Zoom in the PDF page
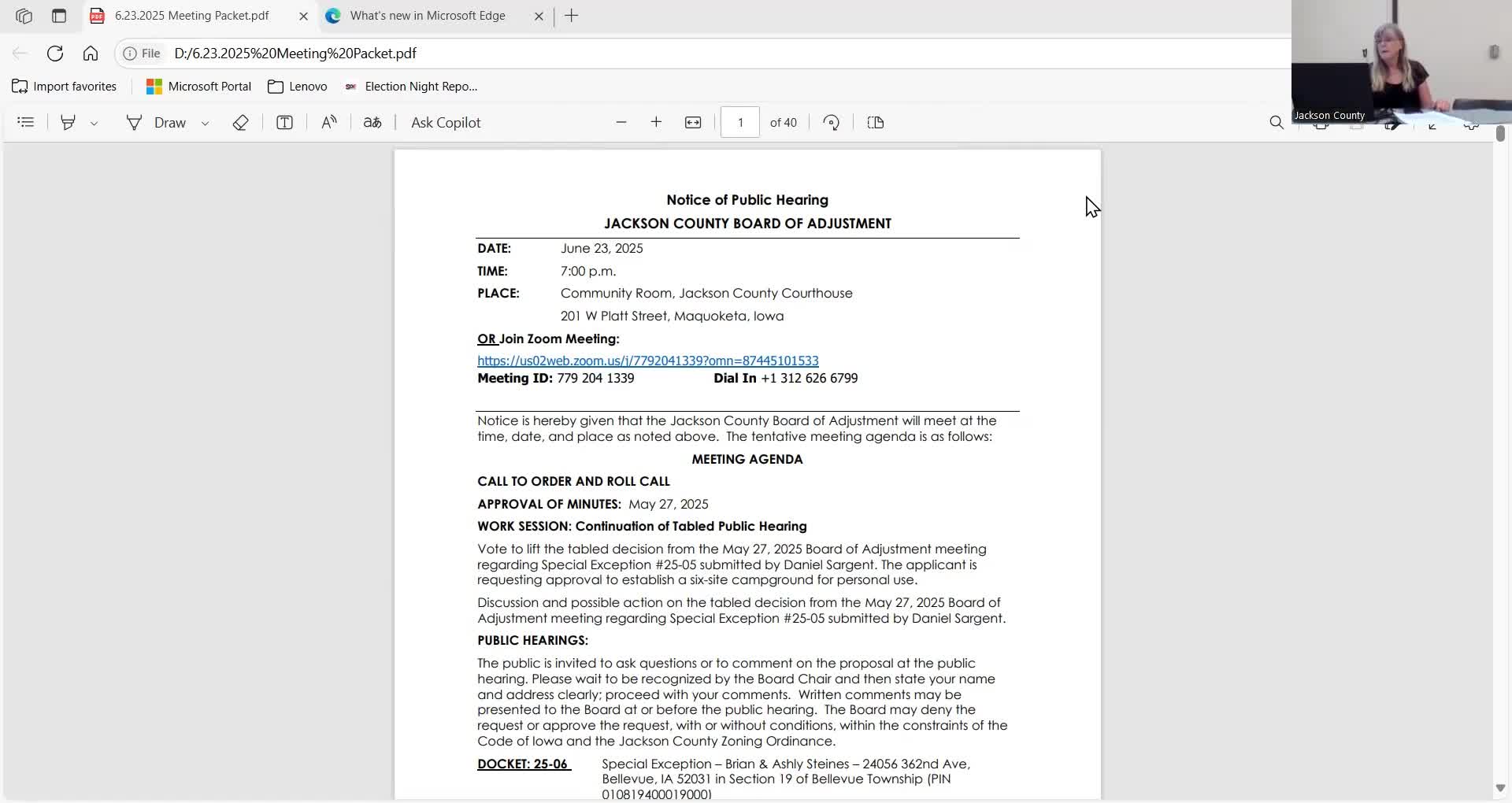This screenshot has height=803, width=1512. tap(656, 123)
